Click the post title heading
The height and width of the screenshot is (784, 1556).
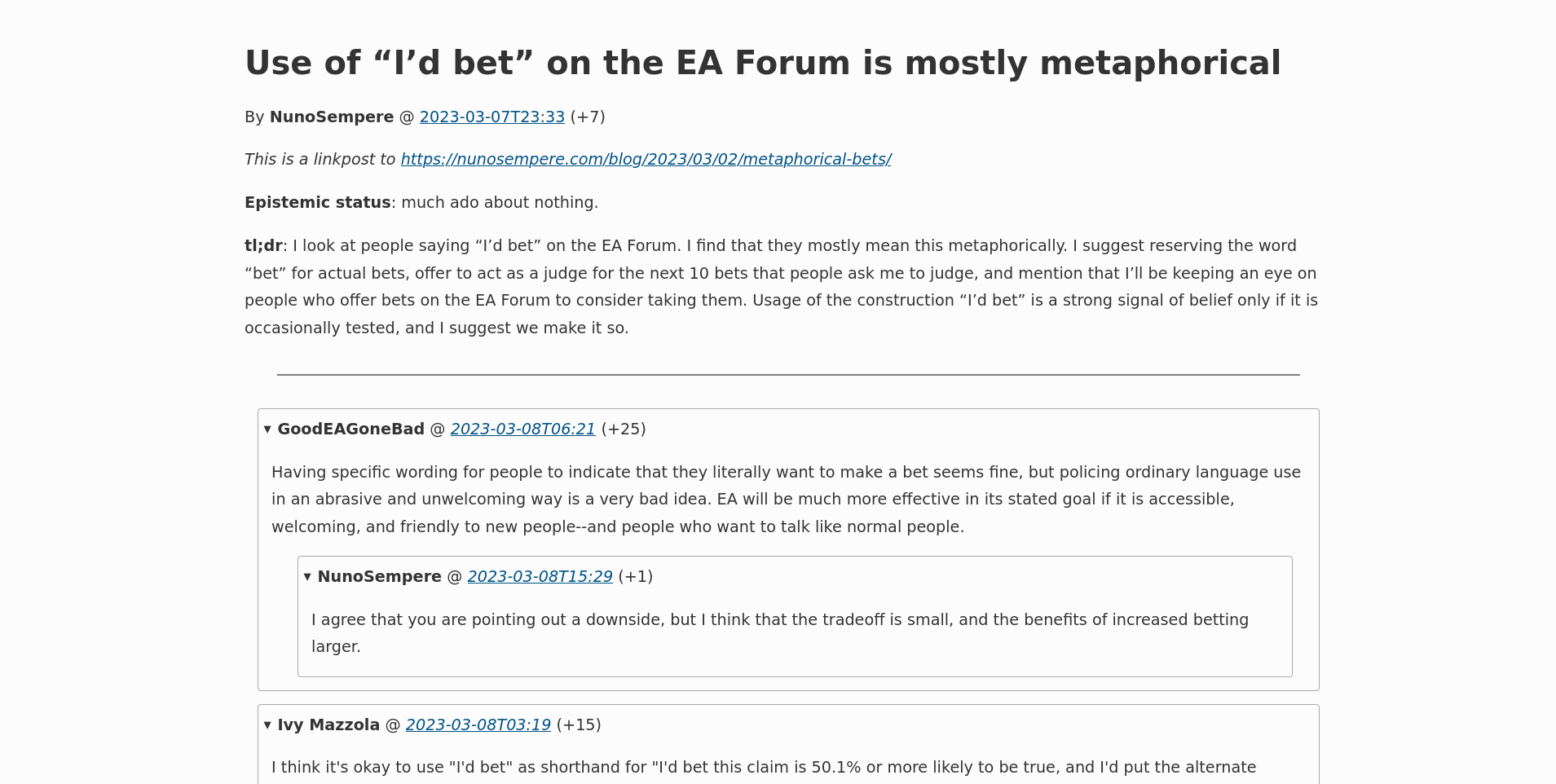pos(763,64)
